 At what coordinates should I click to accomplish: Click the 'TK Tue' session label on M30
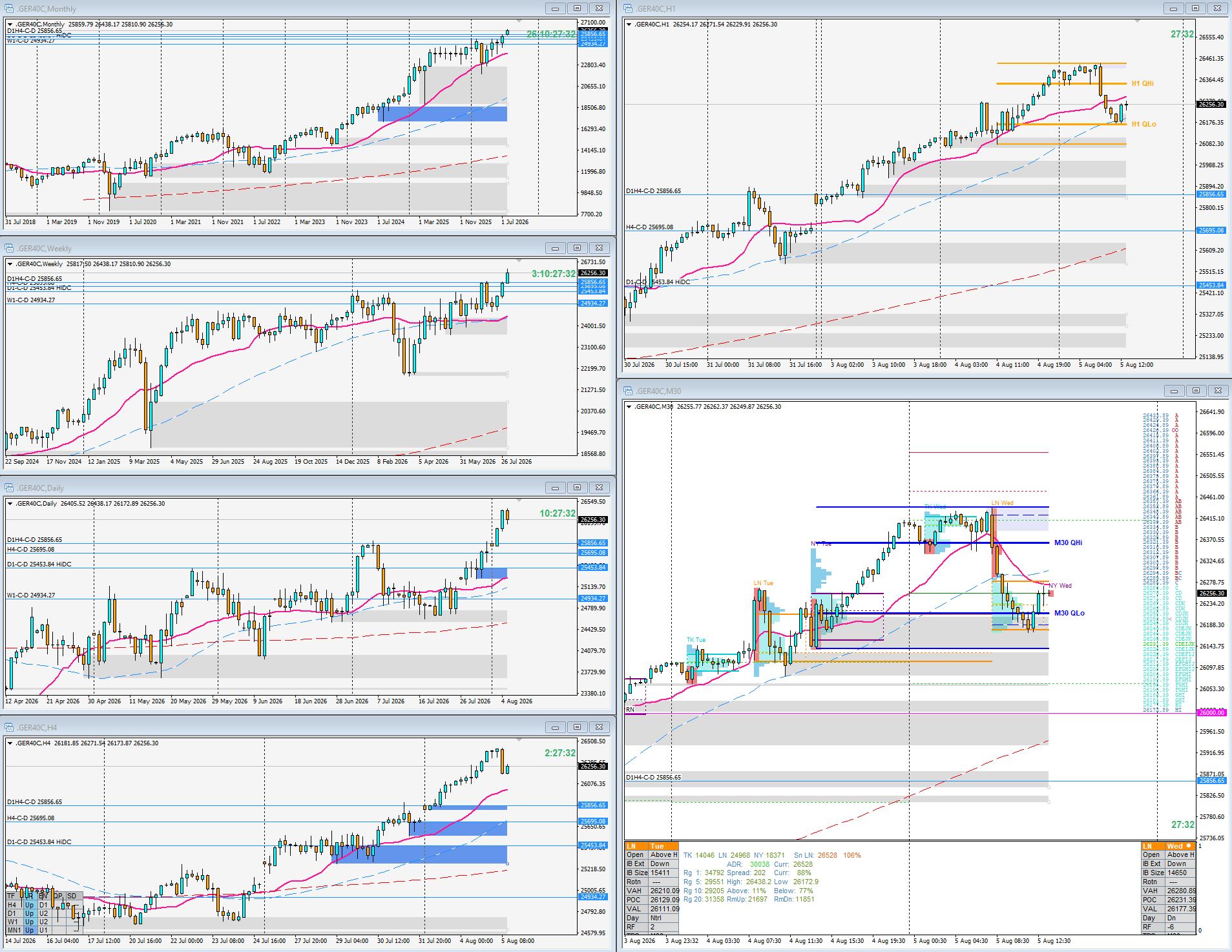[x=696, y=640]
